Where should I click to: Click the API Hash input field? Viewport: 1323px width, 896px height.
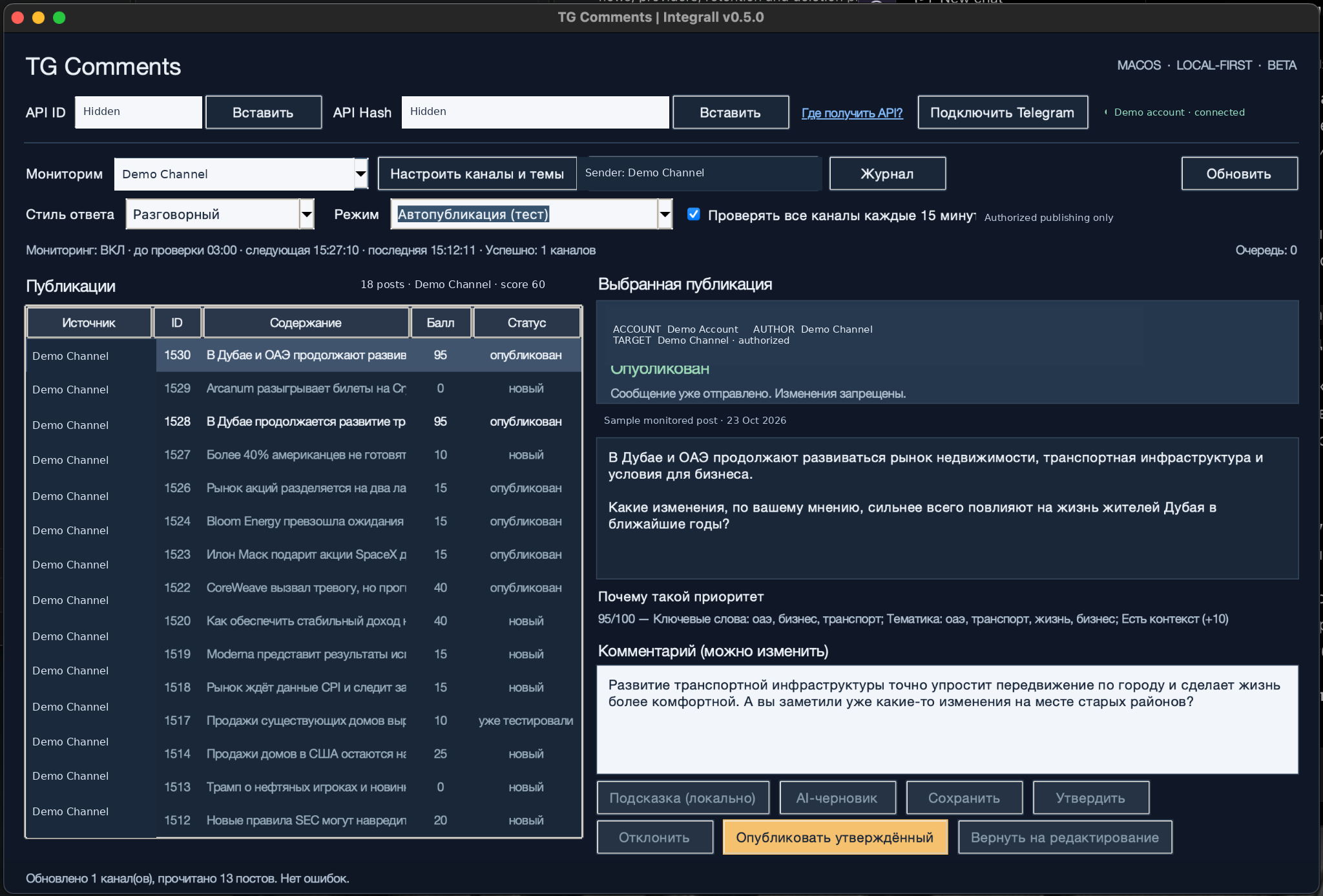(x=535, y=112)
